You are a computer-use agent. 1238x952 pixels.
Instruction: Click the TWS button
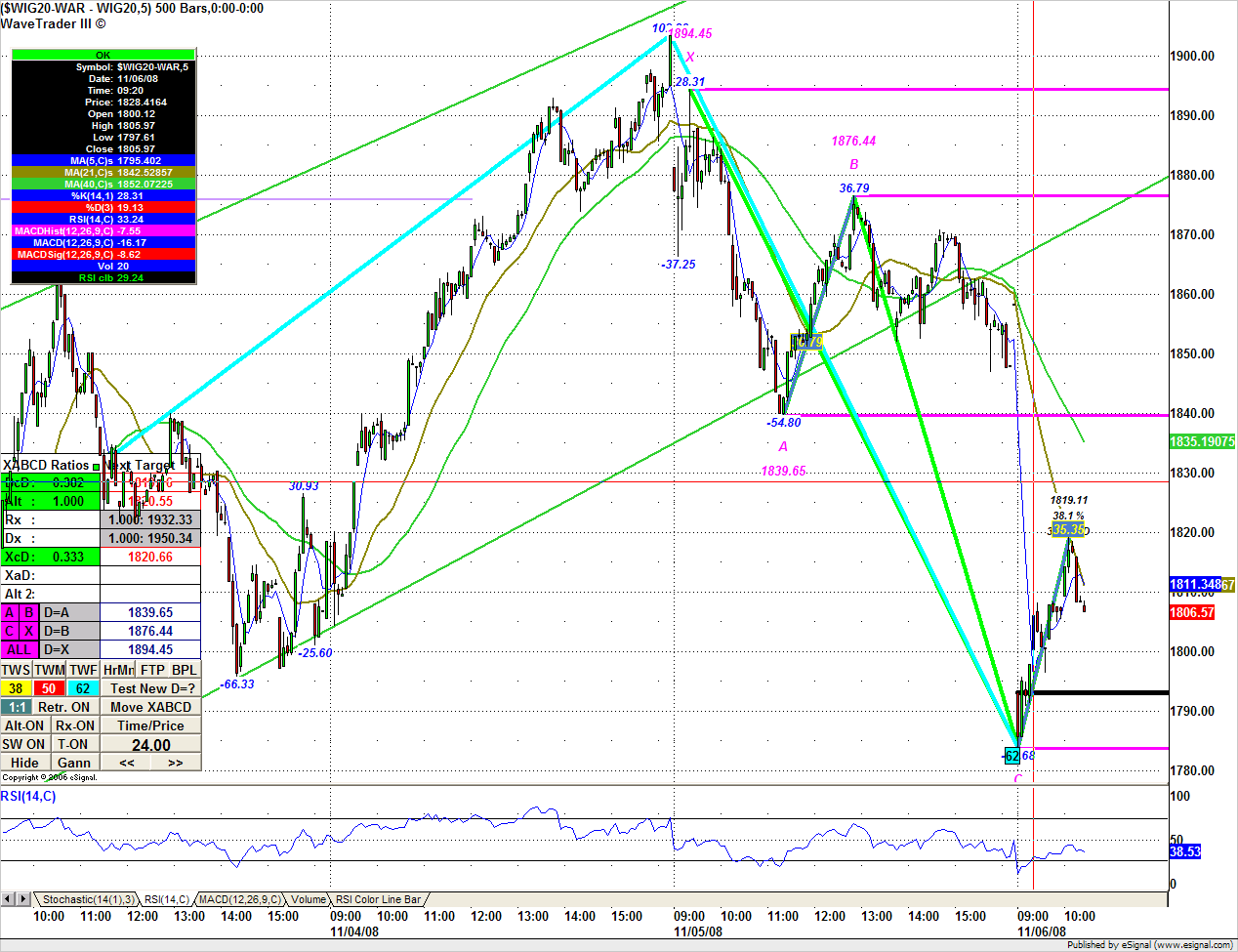[x=17, y=670]
